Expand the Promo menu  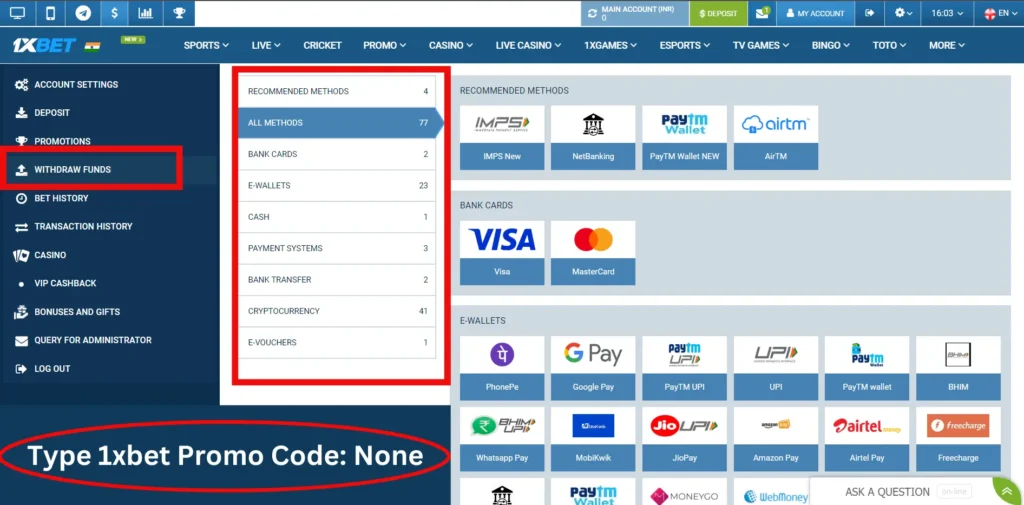385,46
